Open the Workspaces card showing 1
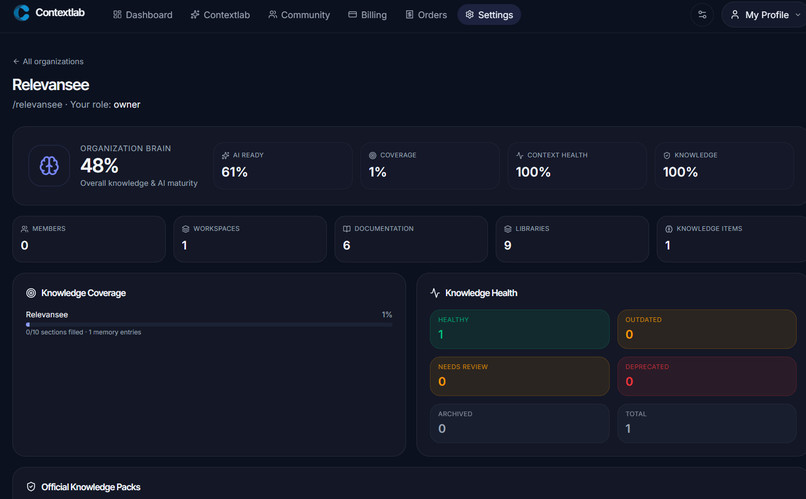The image size is (806, 499). coord(250,239)
